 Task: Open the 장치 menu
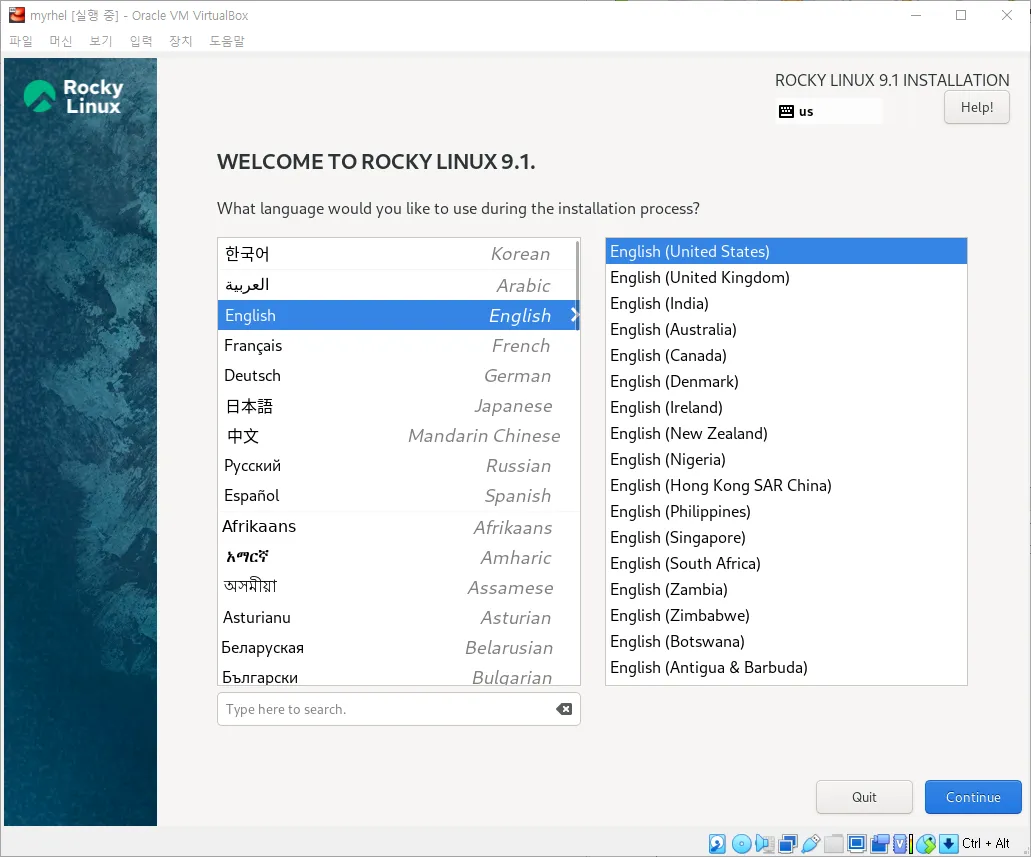coord(180,41)
